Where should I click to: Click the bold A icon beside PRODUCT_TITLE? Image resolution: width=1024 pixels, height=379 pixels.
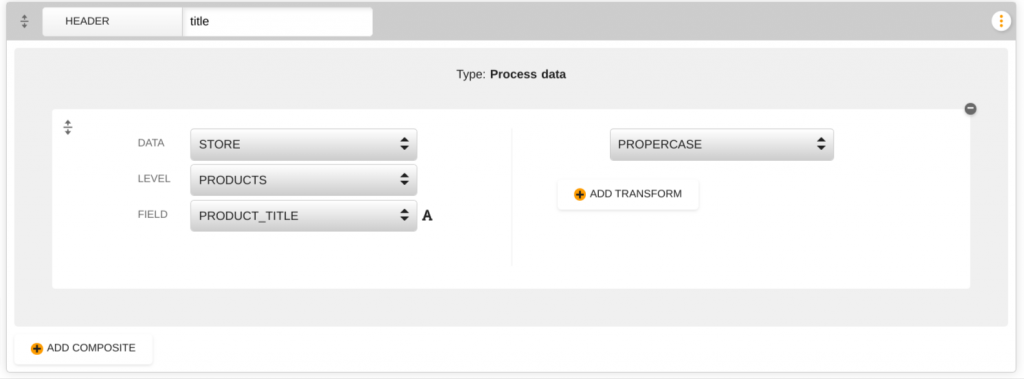[427, 216]
